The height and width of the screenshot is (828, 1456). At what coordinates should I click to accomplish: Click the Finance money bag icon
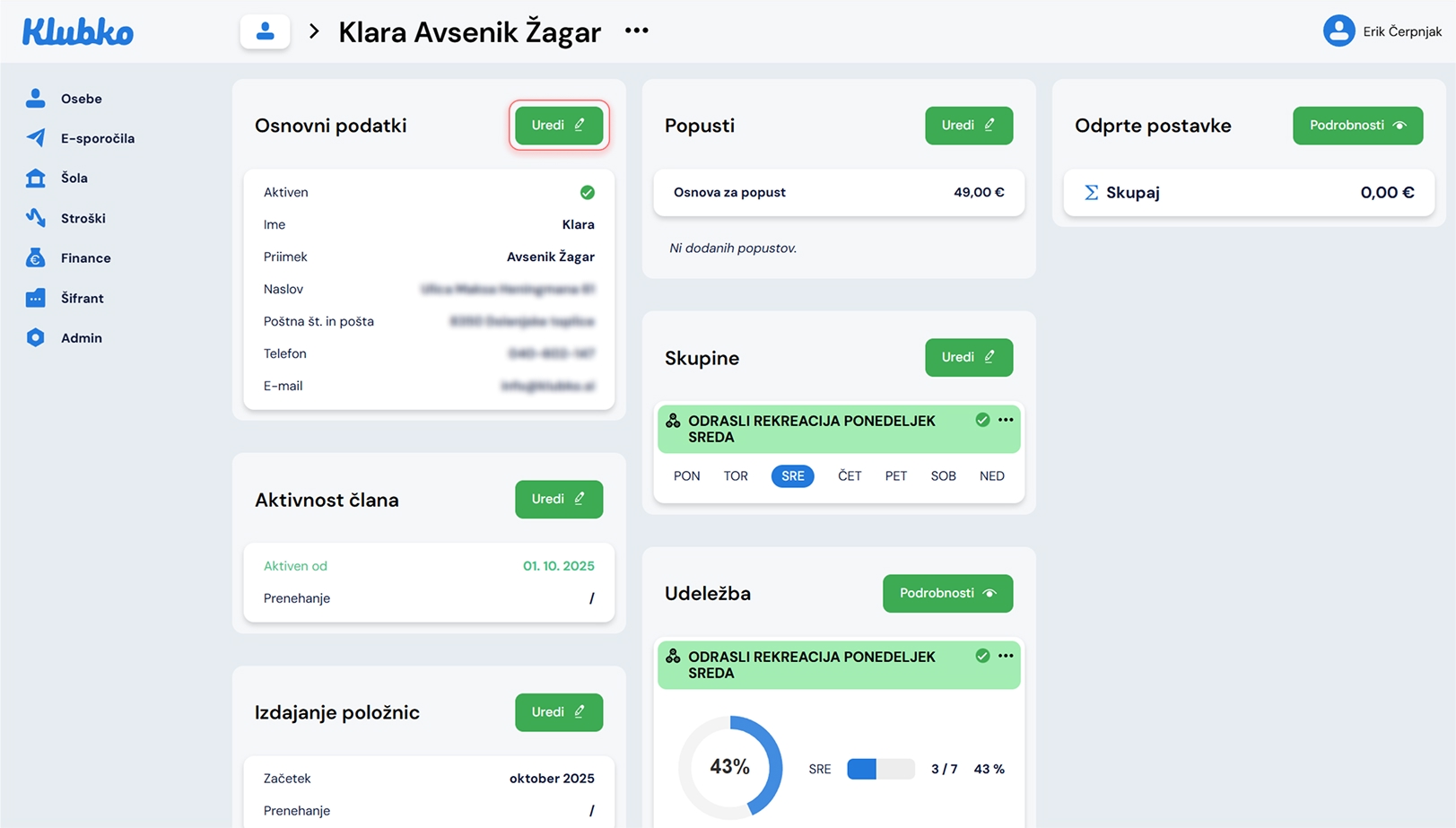point(35,258)
